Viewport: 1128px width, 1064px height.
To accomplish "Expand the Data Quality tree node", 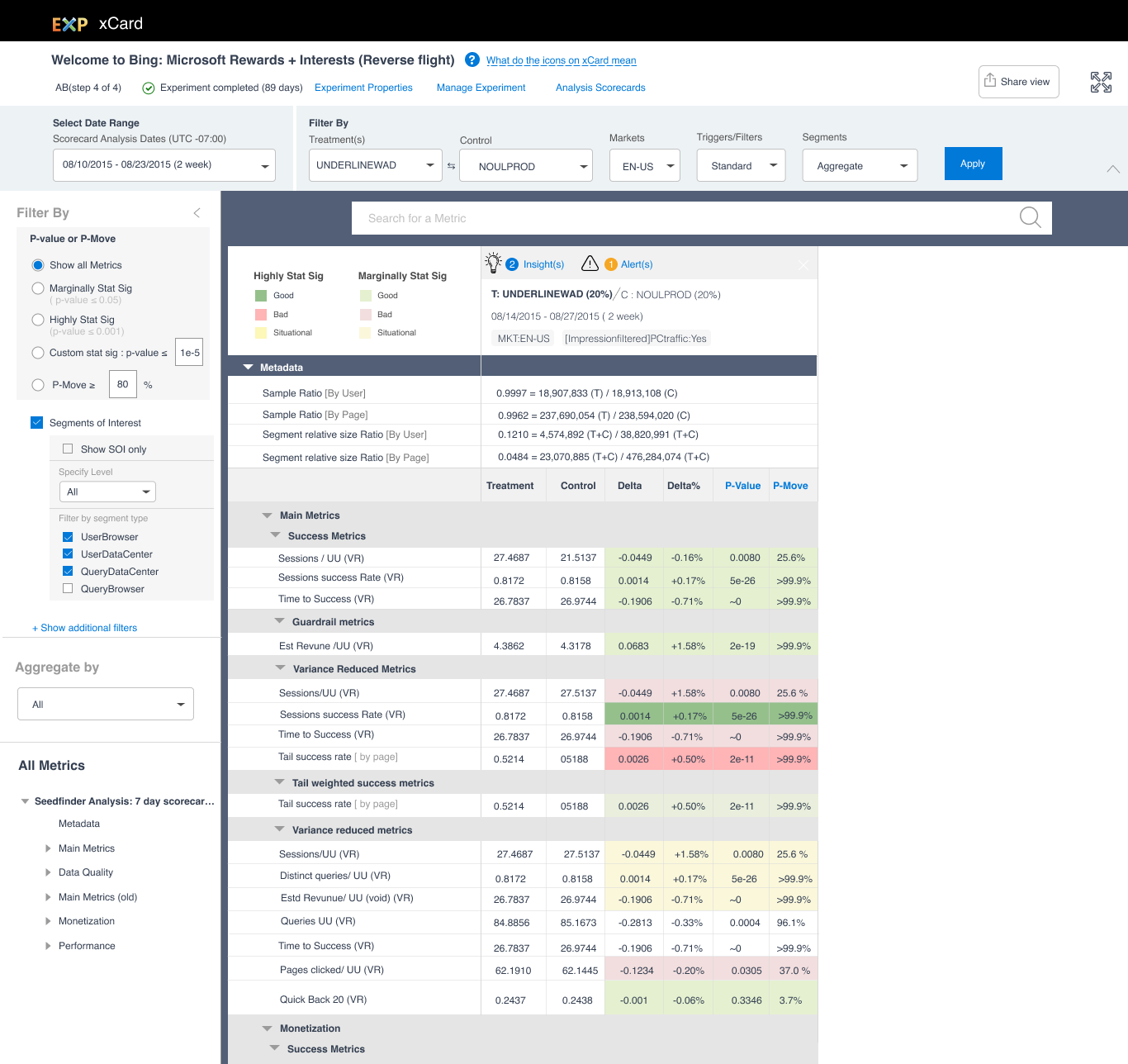I will click(48, 872).
